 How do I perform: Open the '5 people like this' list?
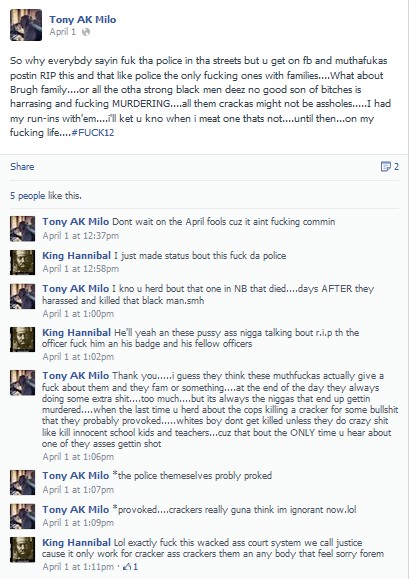click(46, 196)
